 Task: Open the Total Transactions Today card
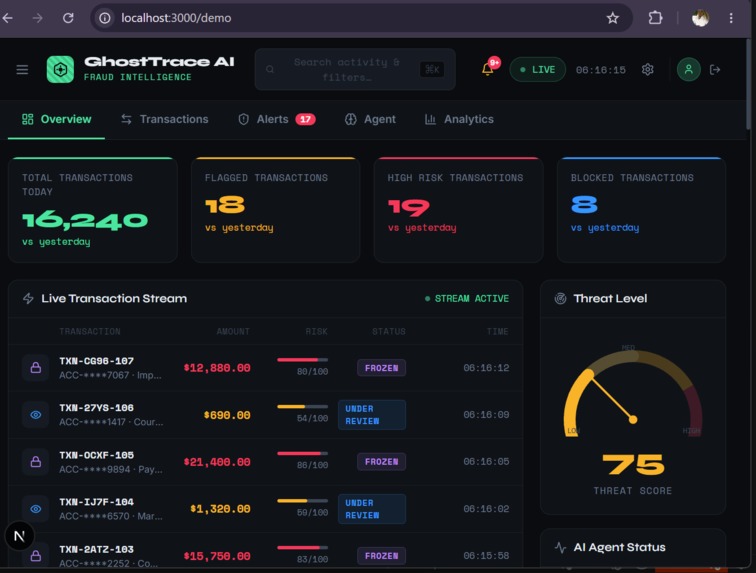(93, 210)
